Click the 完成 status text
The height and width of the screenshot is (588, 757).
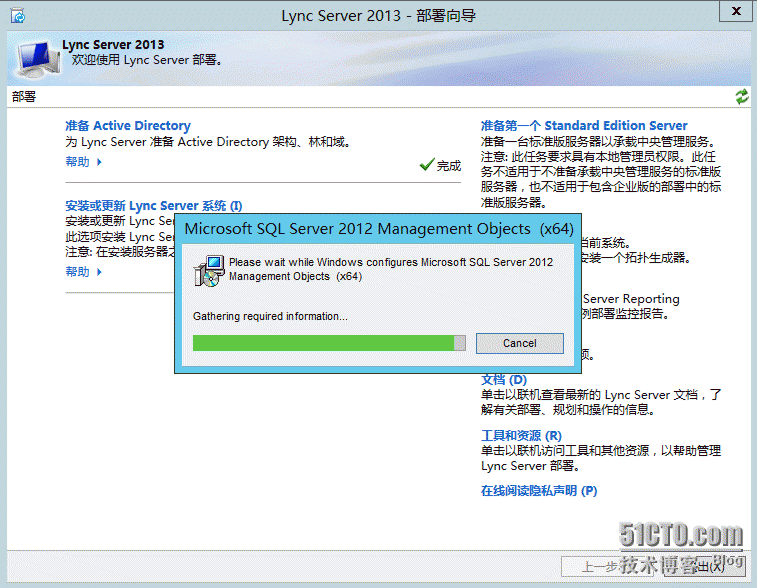[x=449, y=166]
